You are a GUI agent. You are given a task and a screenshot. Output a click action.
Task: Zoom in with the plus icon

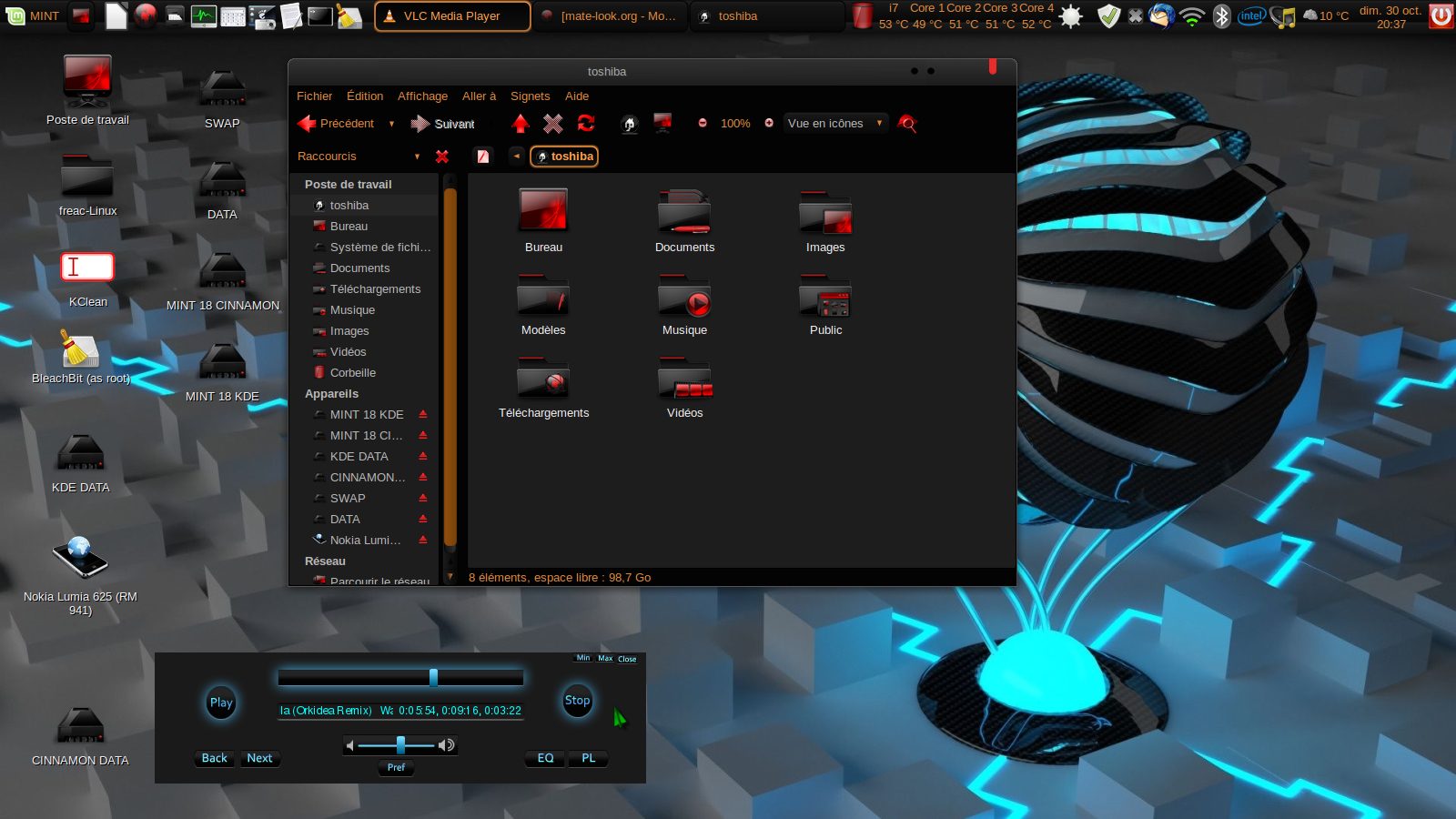[x=769, y=123]
